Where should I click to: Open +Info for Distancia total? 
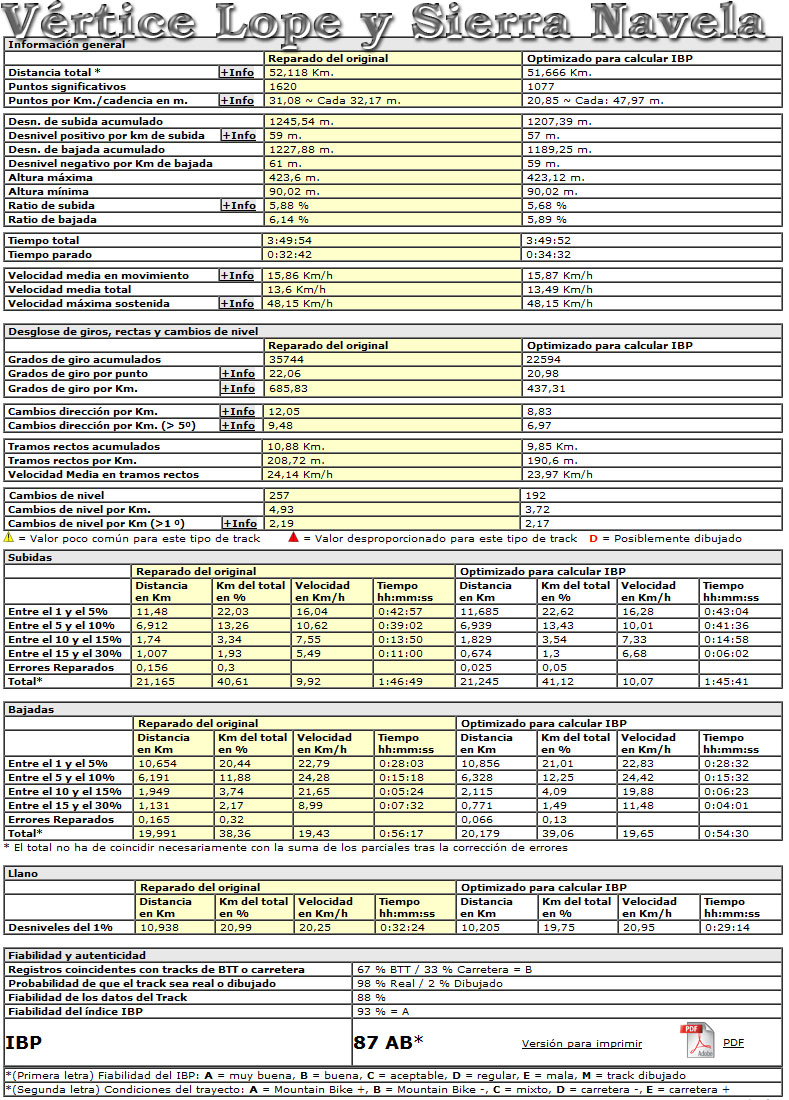tap(237, 72)
